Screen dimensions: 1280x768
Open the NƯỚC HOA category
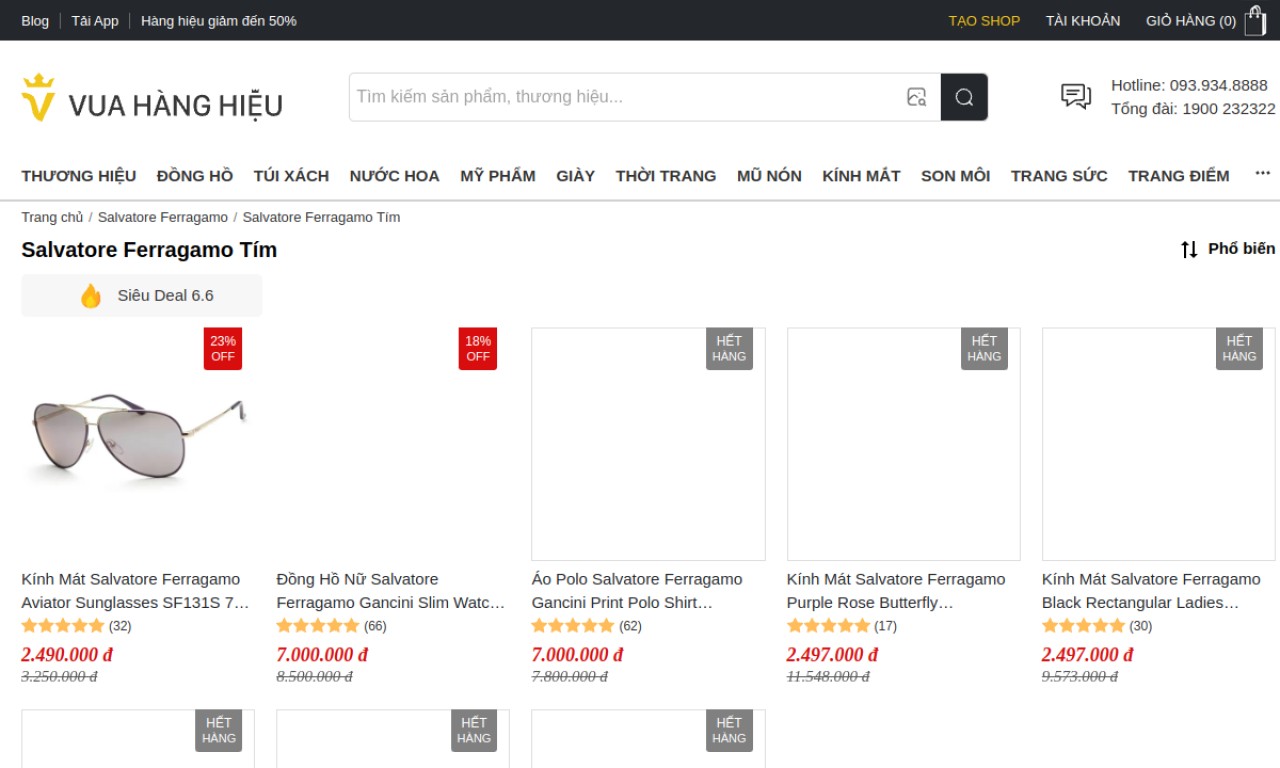coord(395,176)
